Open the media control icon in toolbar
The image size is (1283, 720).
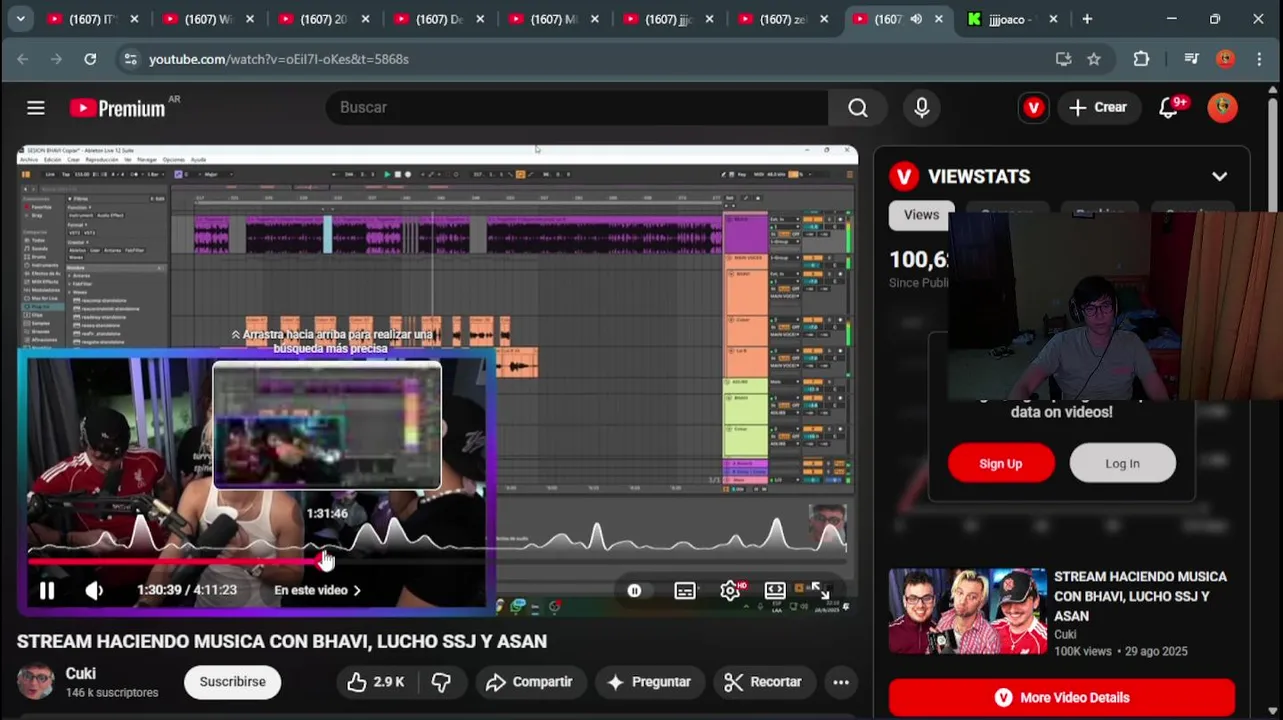1191,59
